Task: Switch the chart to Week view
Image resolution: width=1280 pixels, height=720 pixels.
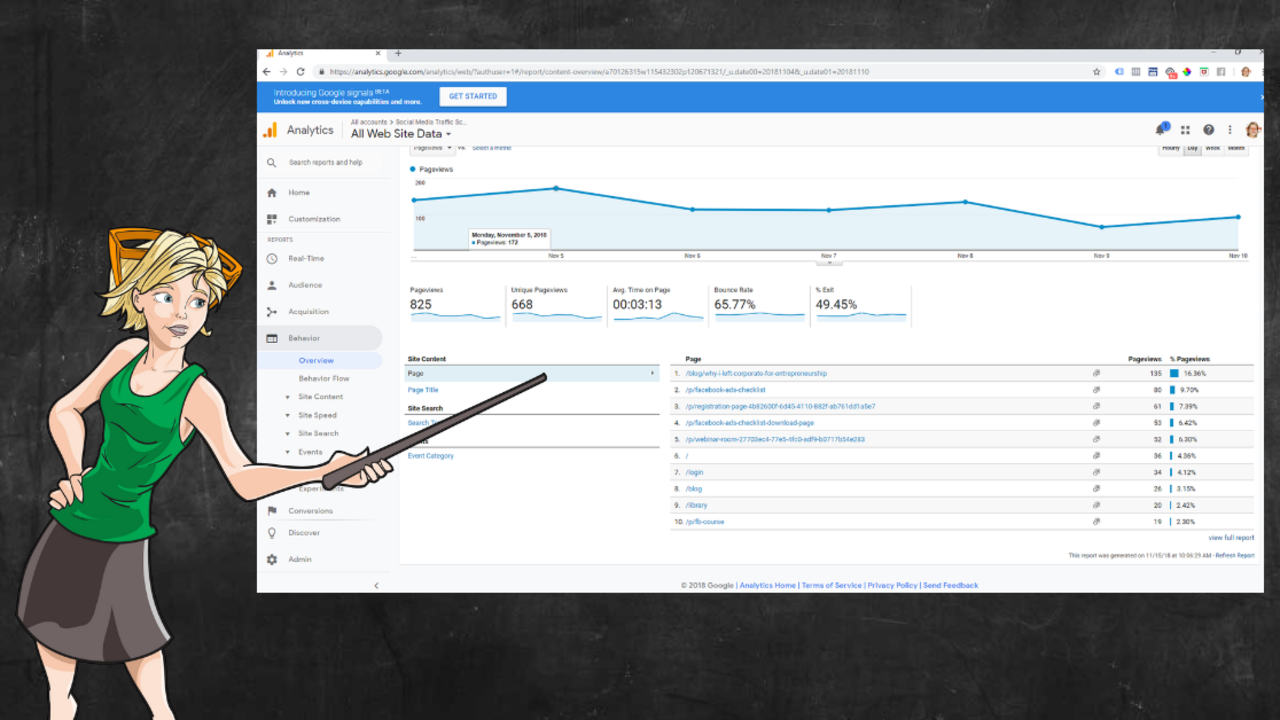Action: pos(1212,148)
